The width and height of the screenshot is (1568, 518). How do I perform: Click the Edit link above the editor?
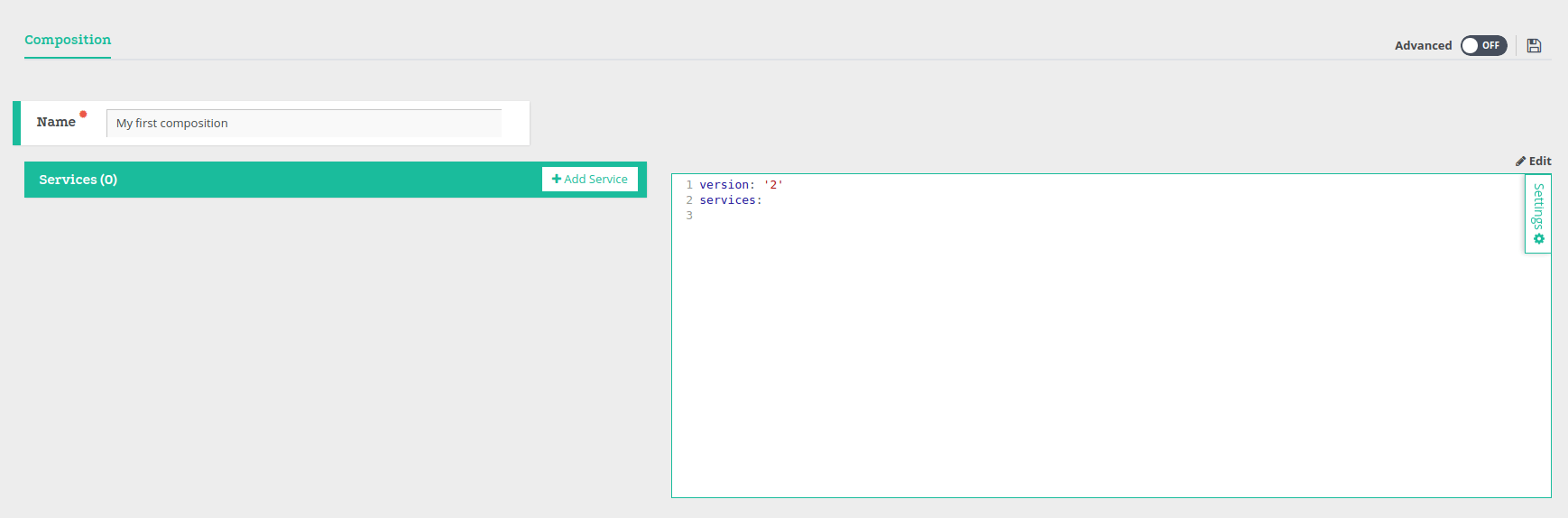pyautogui.click(x=1539, y=161)
